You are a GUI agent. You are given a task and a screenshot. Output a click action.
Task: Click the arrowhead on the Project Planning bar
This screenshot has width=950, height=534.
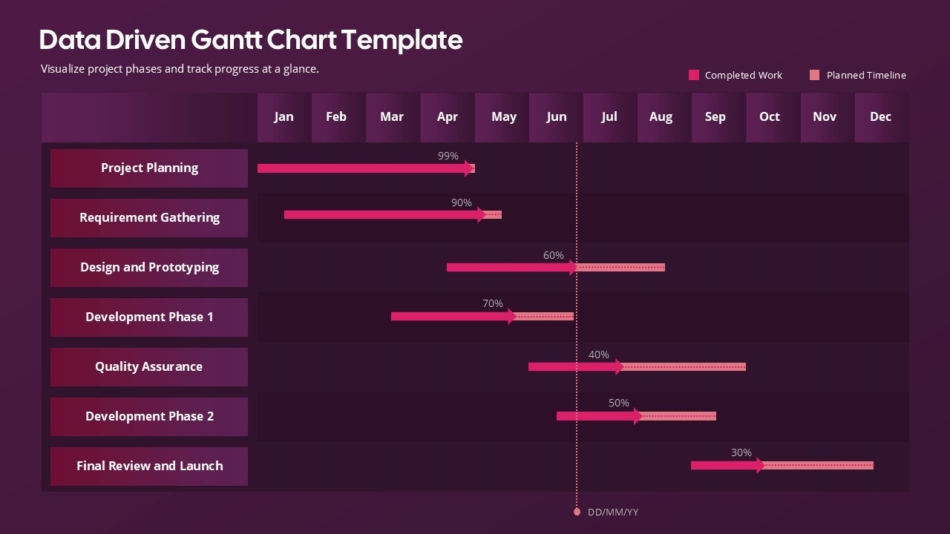tap(469, 168)
